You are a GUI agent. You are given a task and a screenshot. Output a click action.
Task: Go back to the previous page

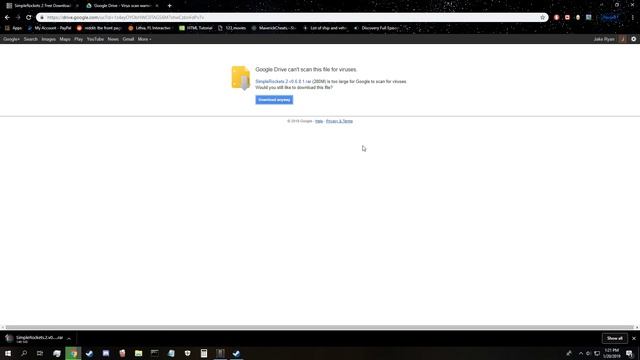pyautogui.click(x=7, y=18)
